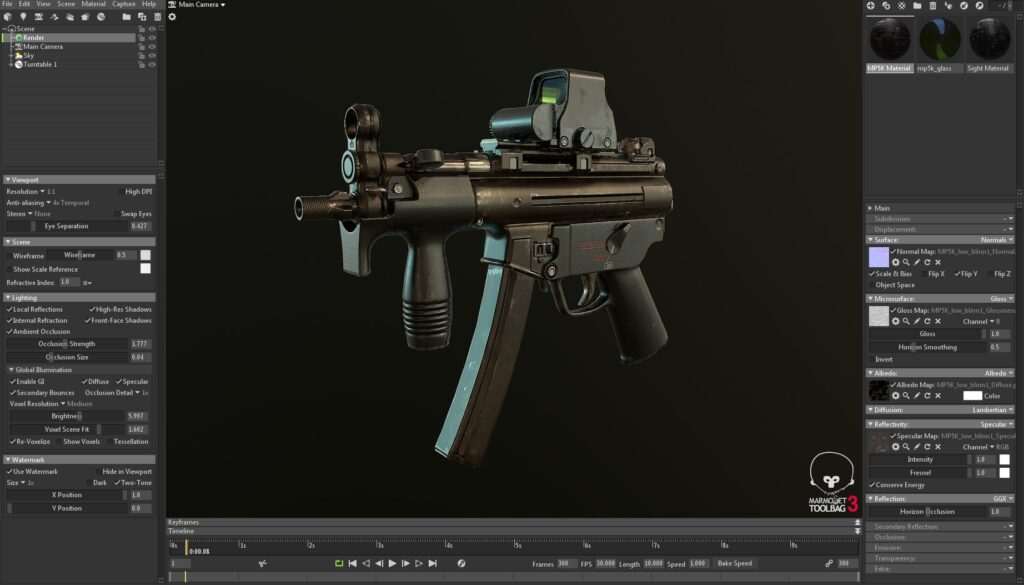Click the Keyframes panel header
The width and height of the screenshot is (1024, 585).
[x=513, y=522]
